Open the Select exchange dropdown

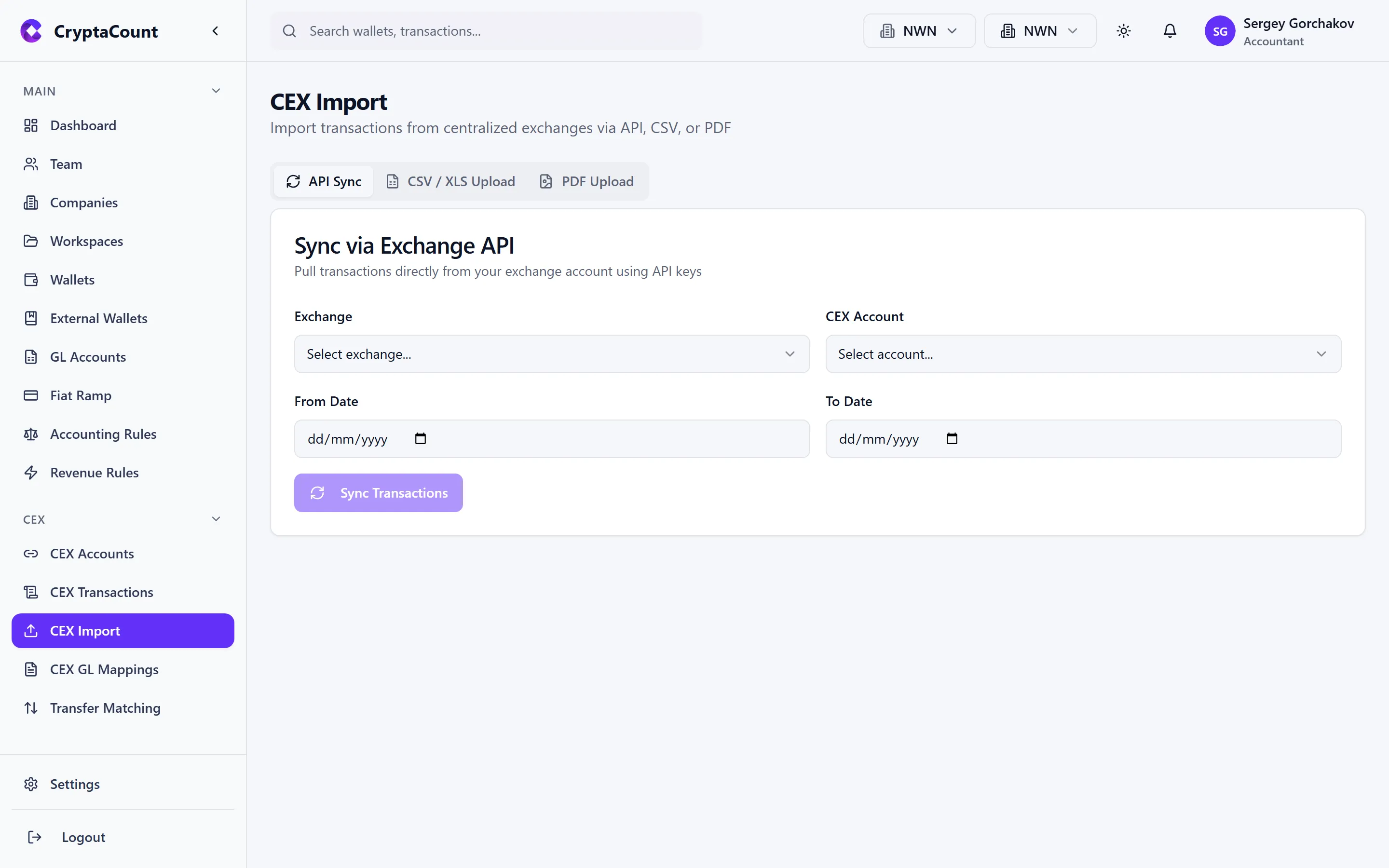click(551, 353)
